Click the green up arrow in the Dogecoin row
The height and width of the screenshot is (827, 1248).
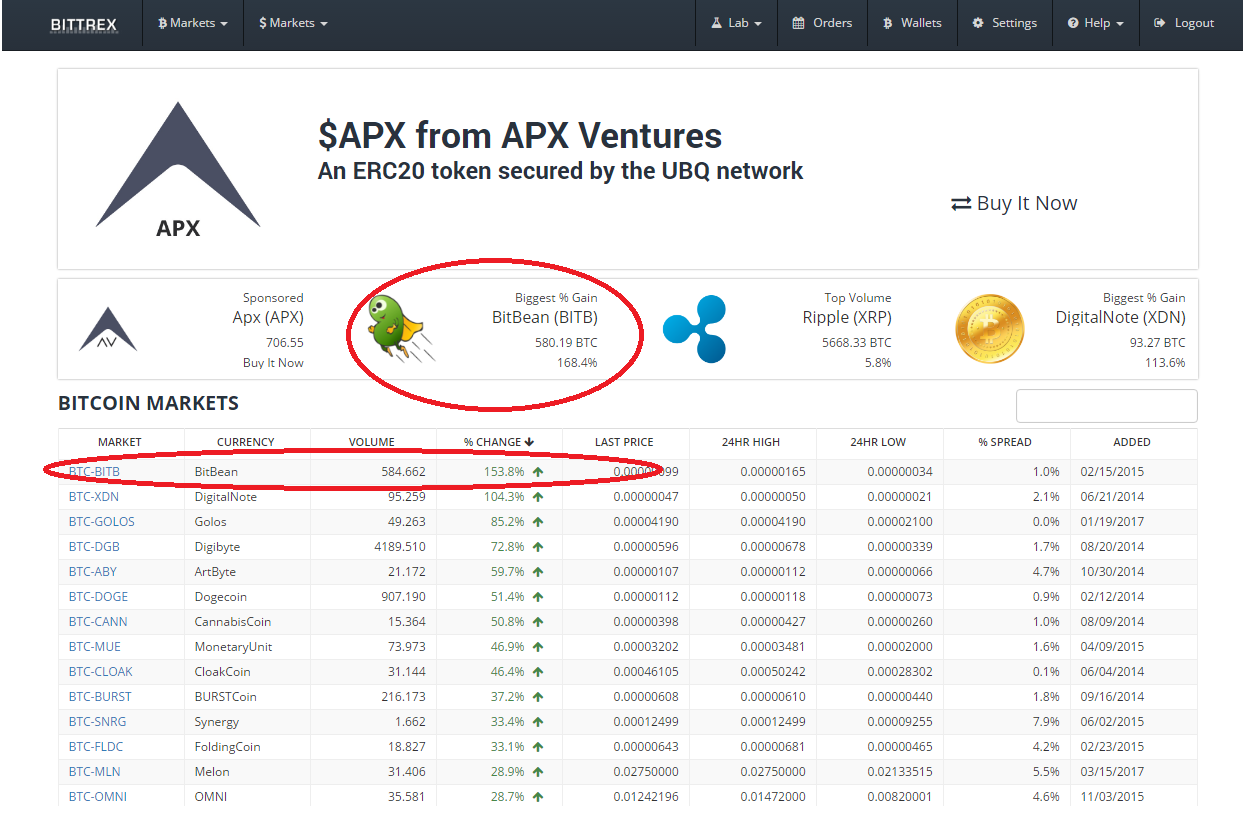pyautogui.click(x=538, y=596)
